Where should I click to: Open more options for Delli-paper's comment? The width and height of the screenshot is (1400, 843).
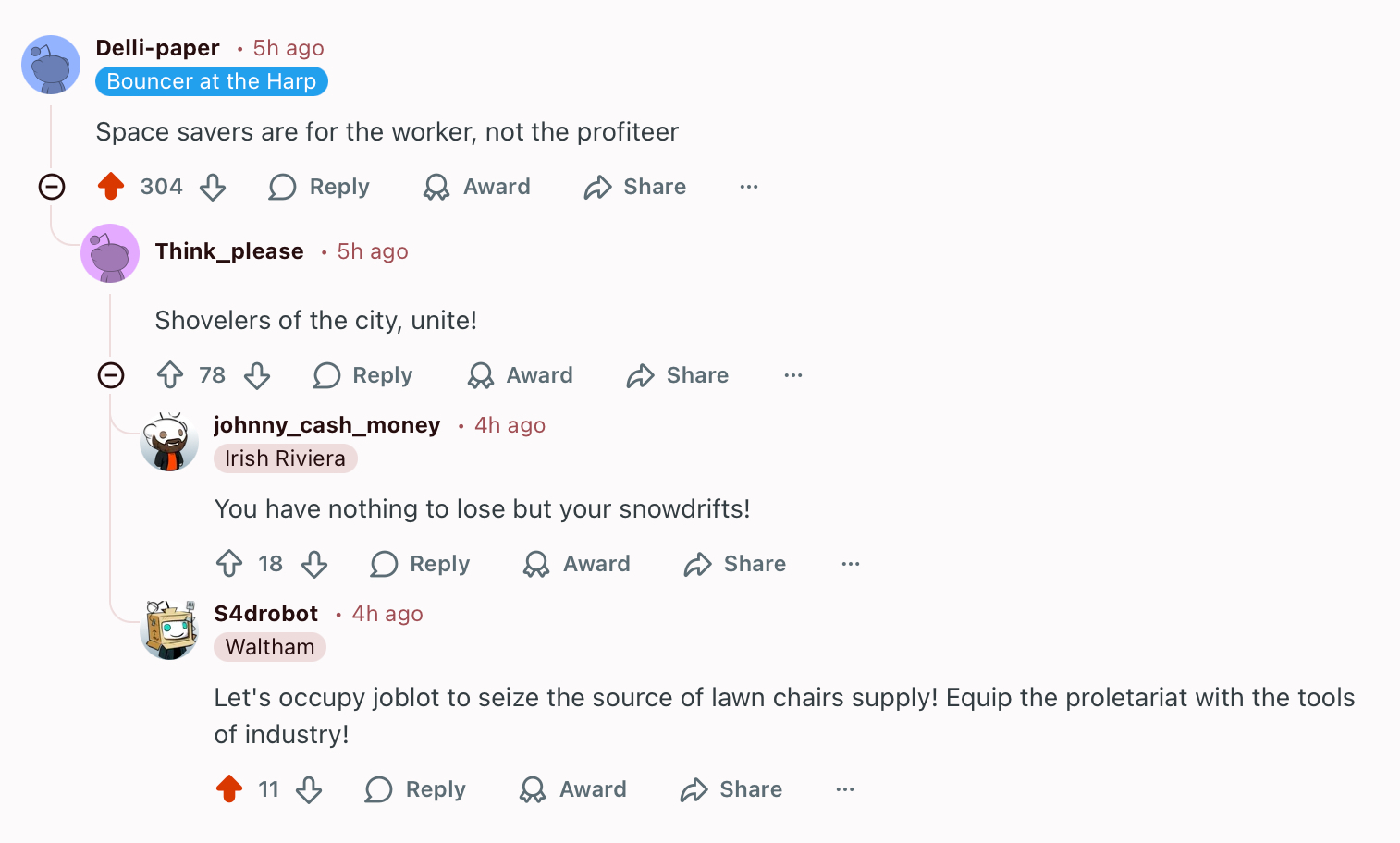click(749, 187)
